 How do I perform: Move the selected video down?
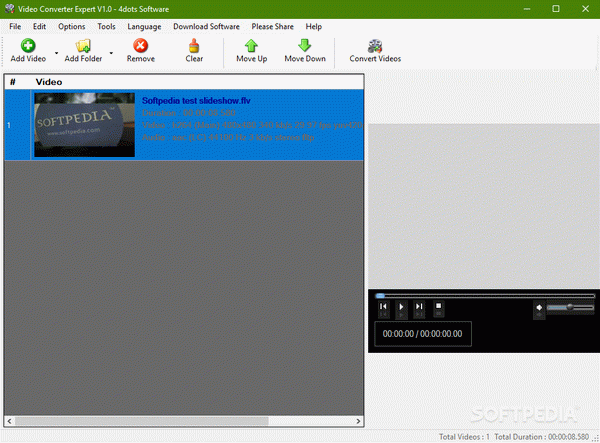(305, 51)
